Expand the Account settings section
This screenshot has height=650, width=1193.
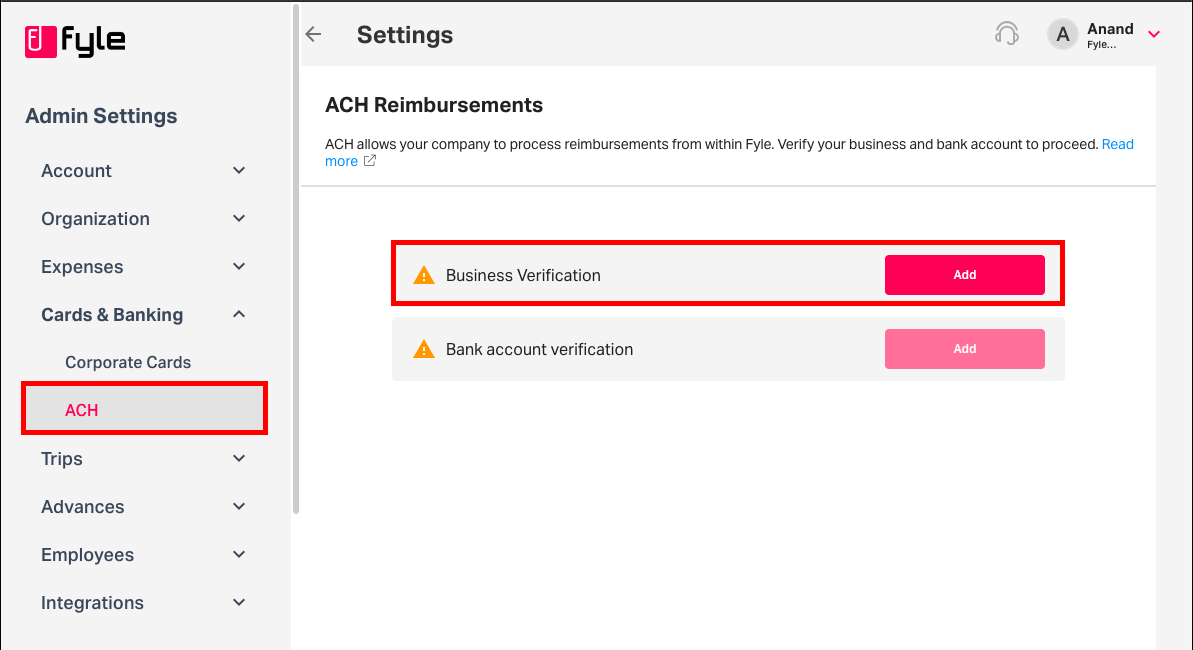[x=239, y=171]
